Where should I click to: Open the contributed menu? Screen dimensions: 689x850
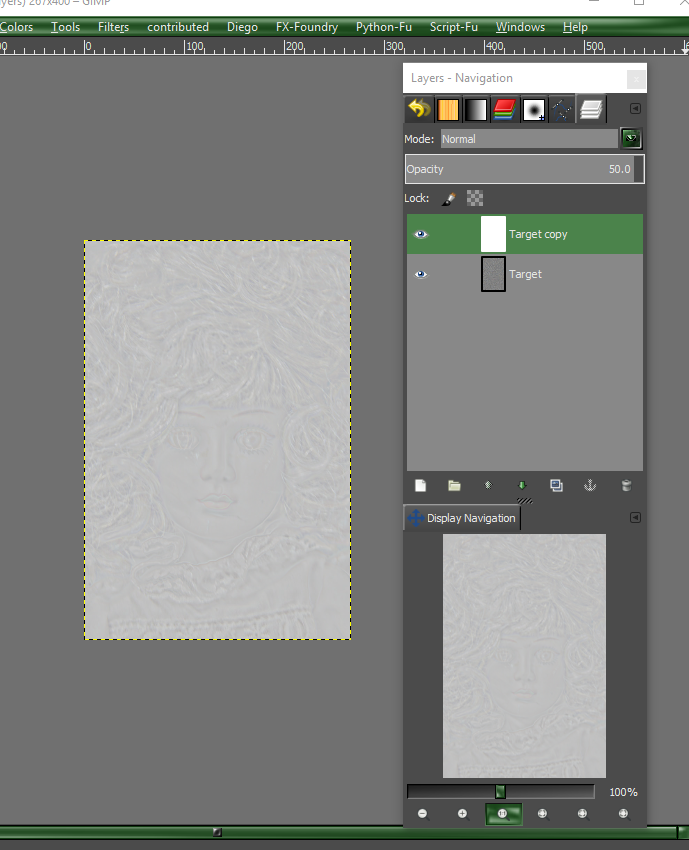(x=178, y=27)
